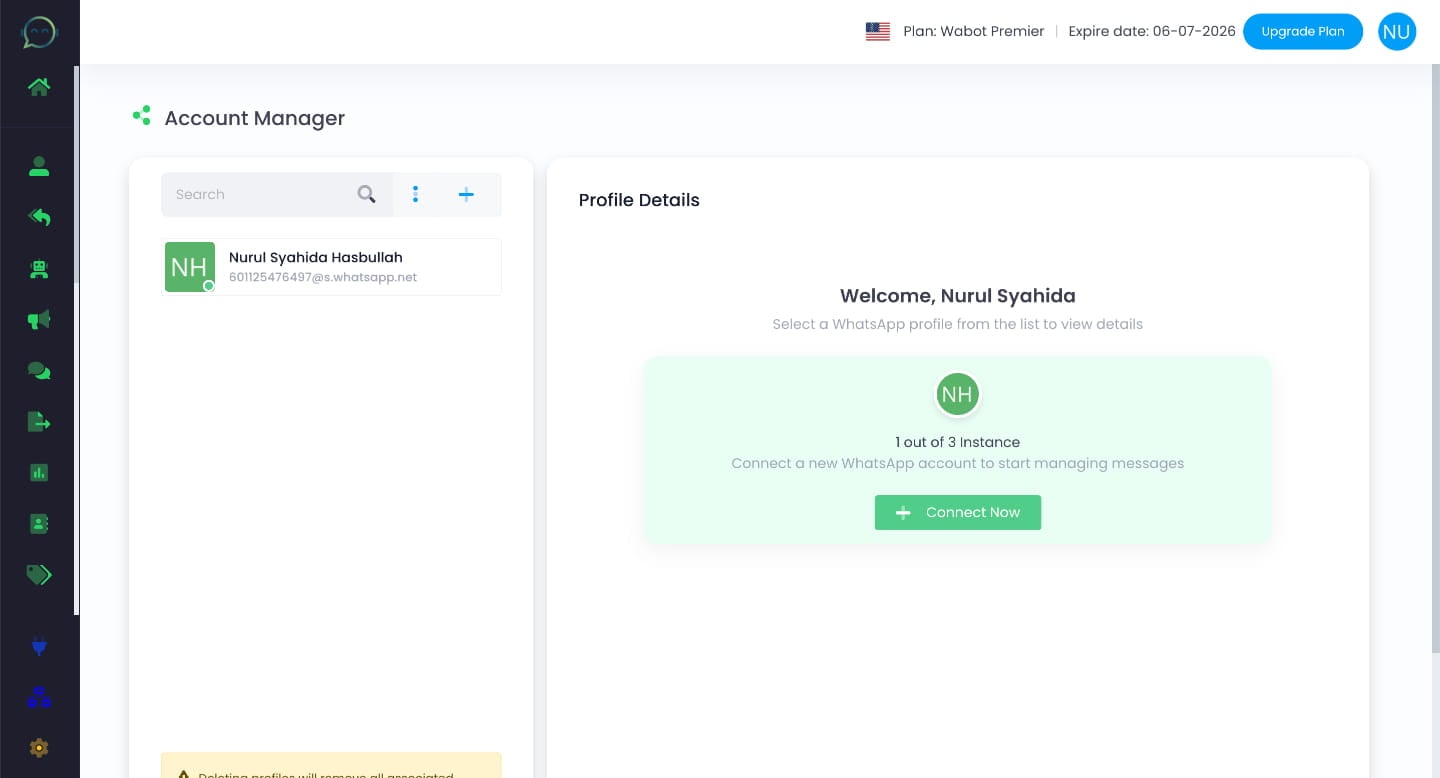
Task: Open the three-dot options menu
Action: click(x=416, y=194)
